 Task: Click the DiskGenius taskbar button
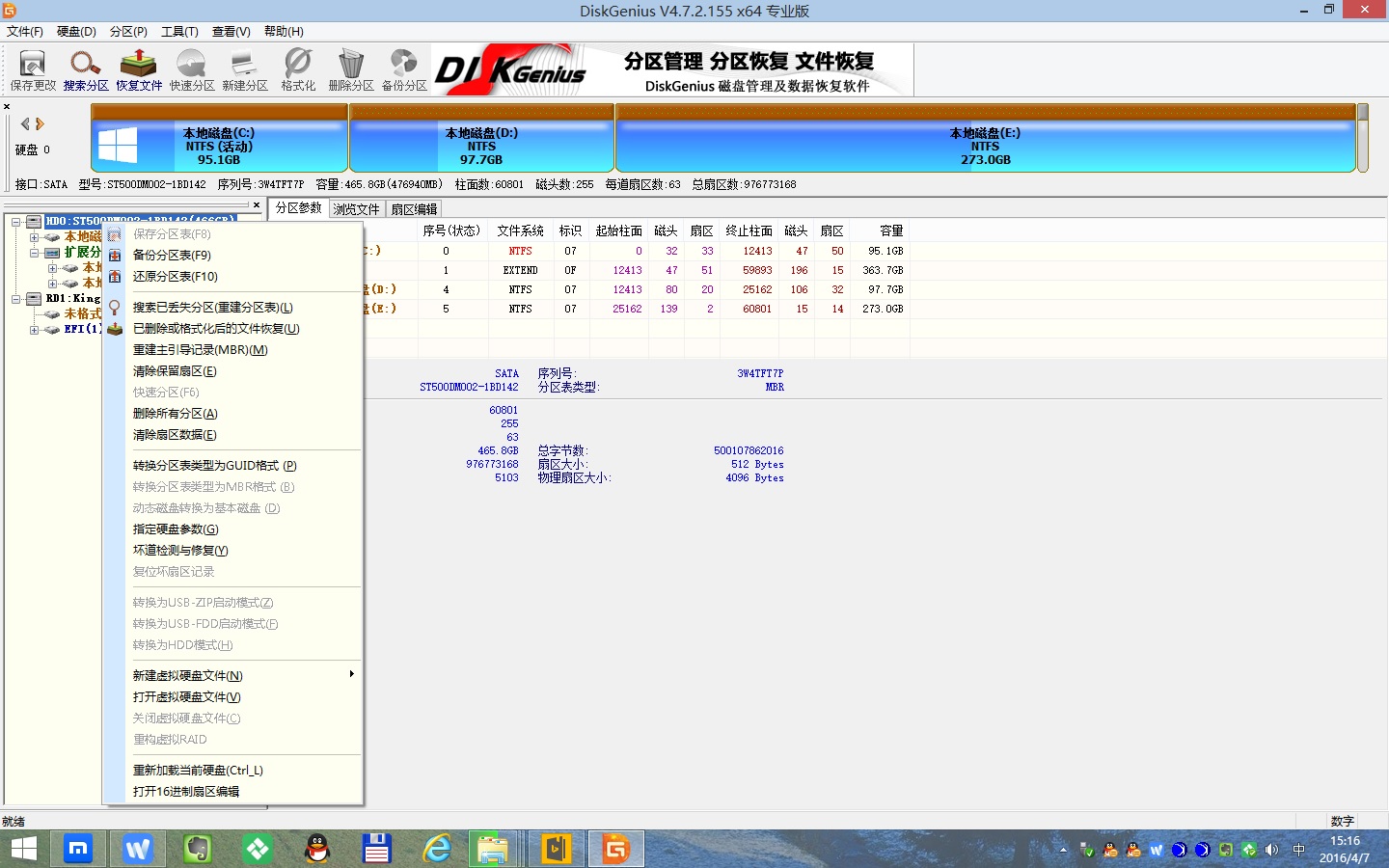[x=615, y=849]
